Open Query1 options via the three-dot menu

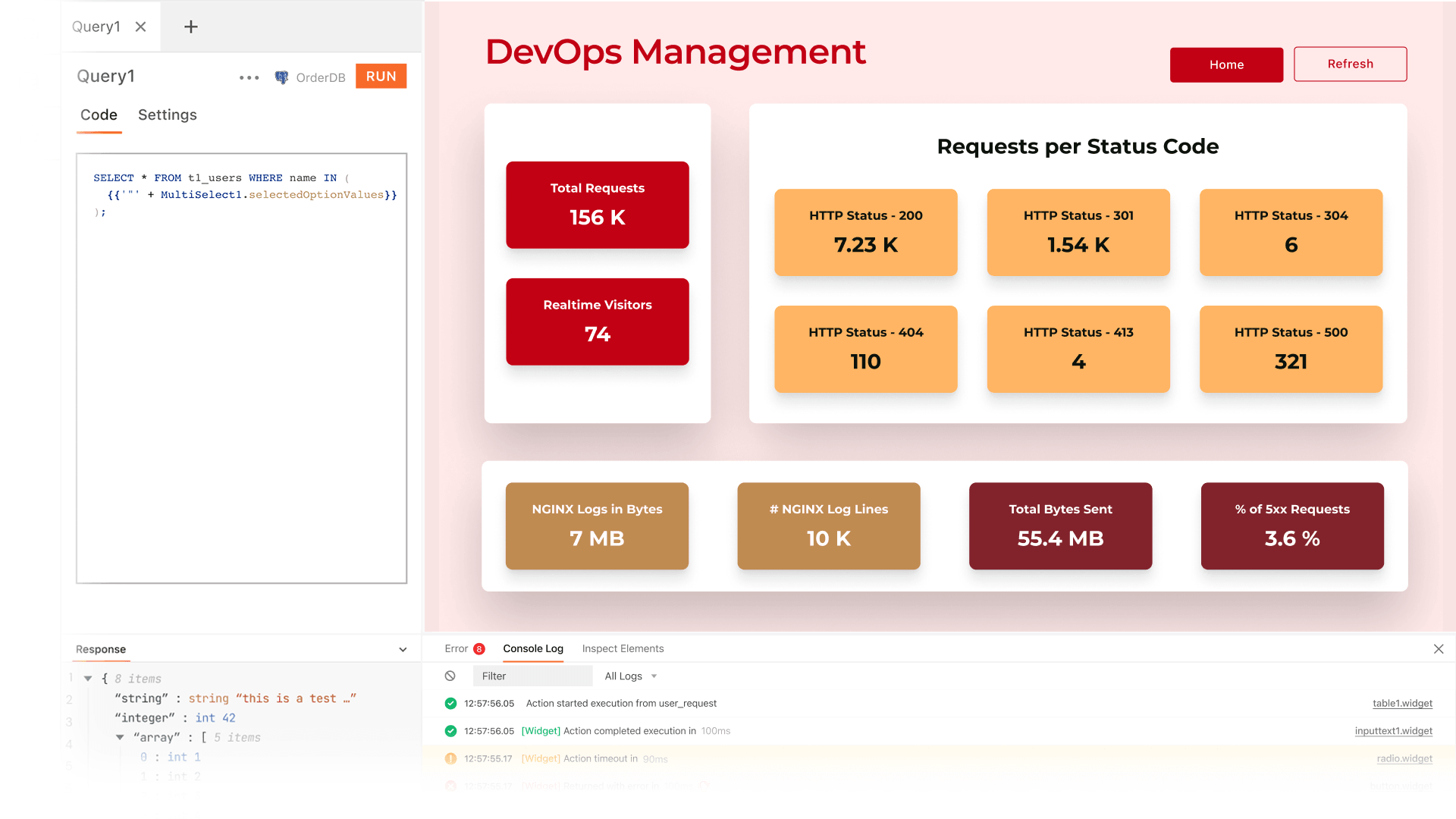[249, 77]
